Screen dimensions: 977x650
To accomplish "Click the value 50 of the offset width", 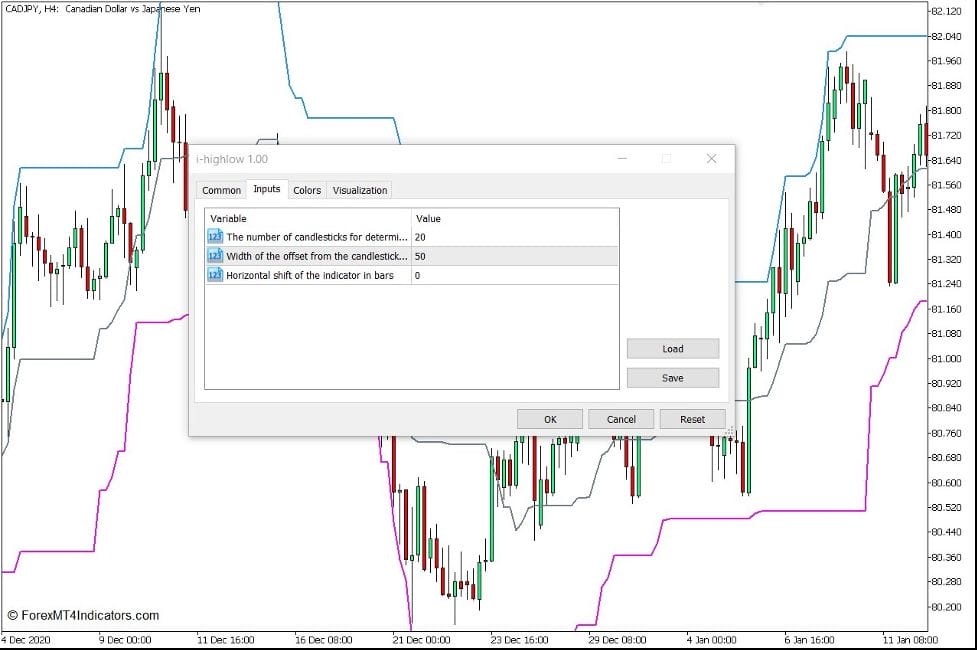I will (422, 256).
